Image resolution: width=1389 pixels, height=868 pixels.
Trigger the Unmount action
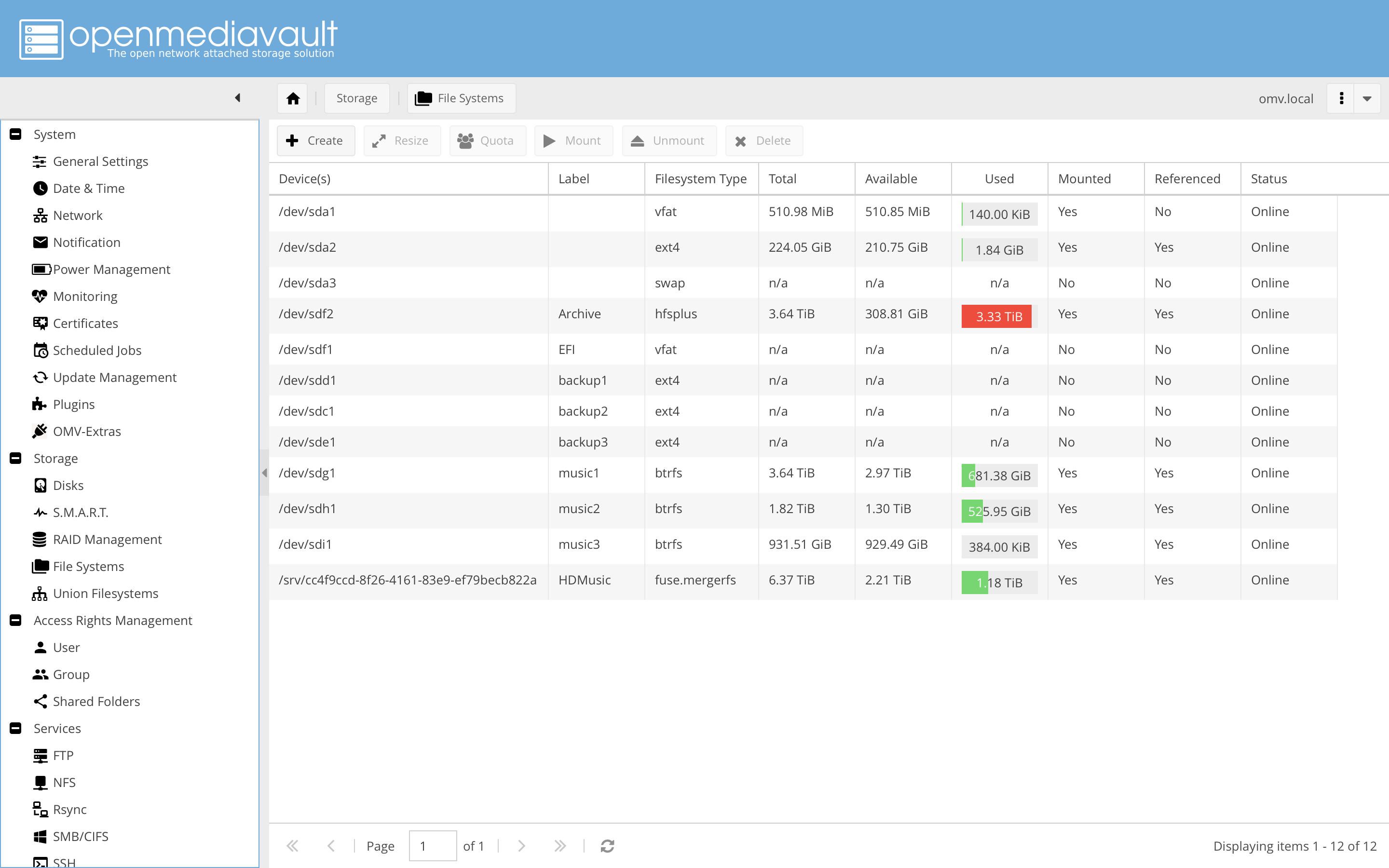point(638,140)
